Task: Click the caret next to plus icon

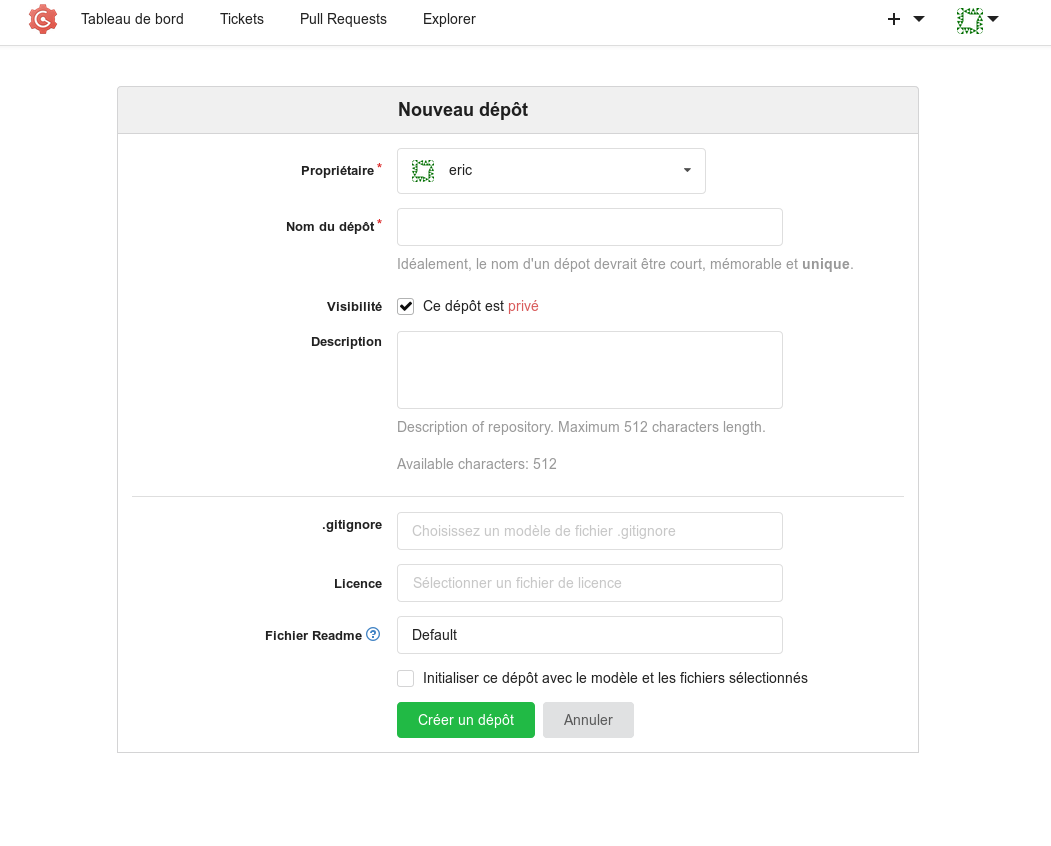Action: tap(919, 19)
